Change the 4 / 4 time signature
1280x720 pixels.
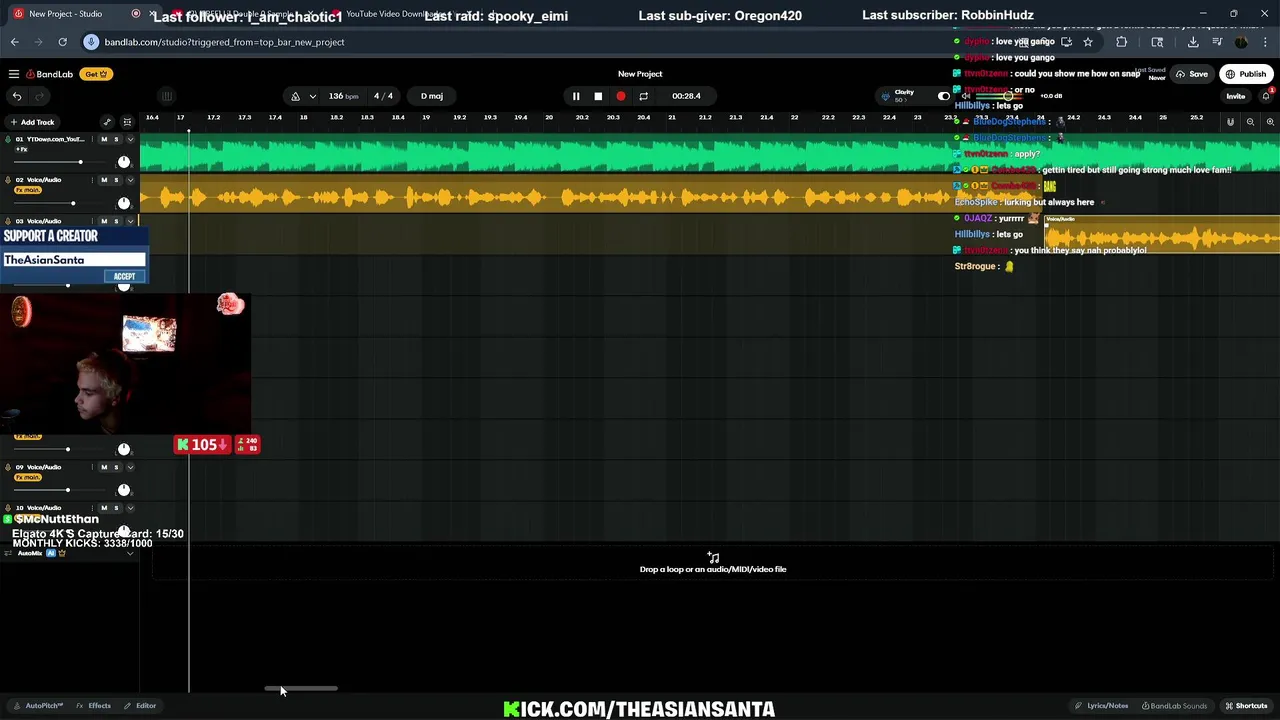(383, 96)
